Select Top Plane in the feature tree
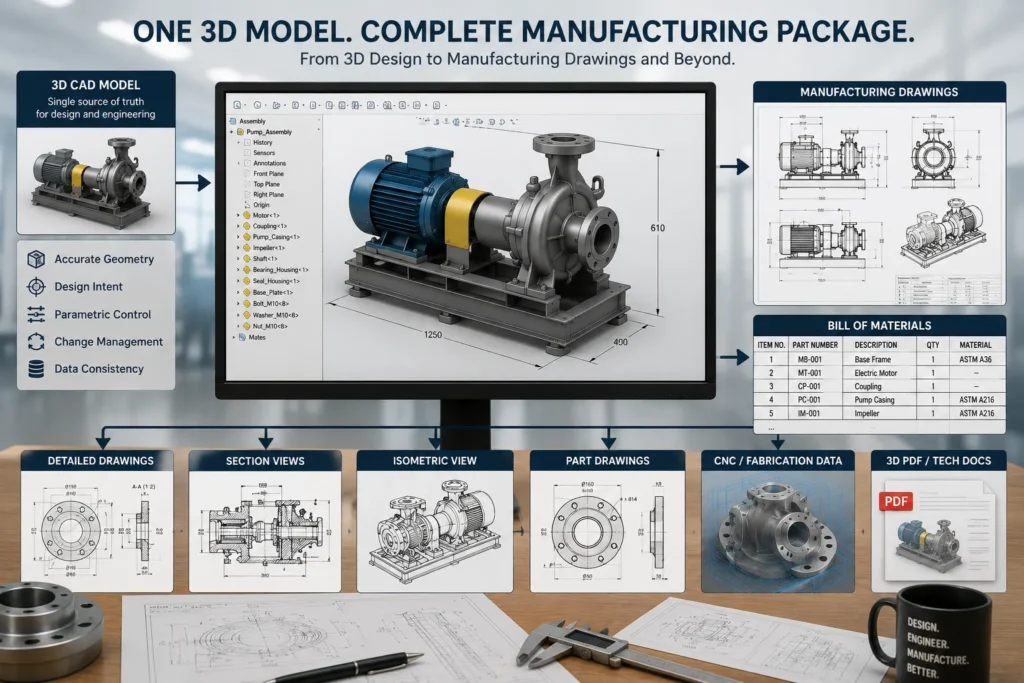 pos(266,184)
